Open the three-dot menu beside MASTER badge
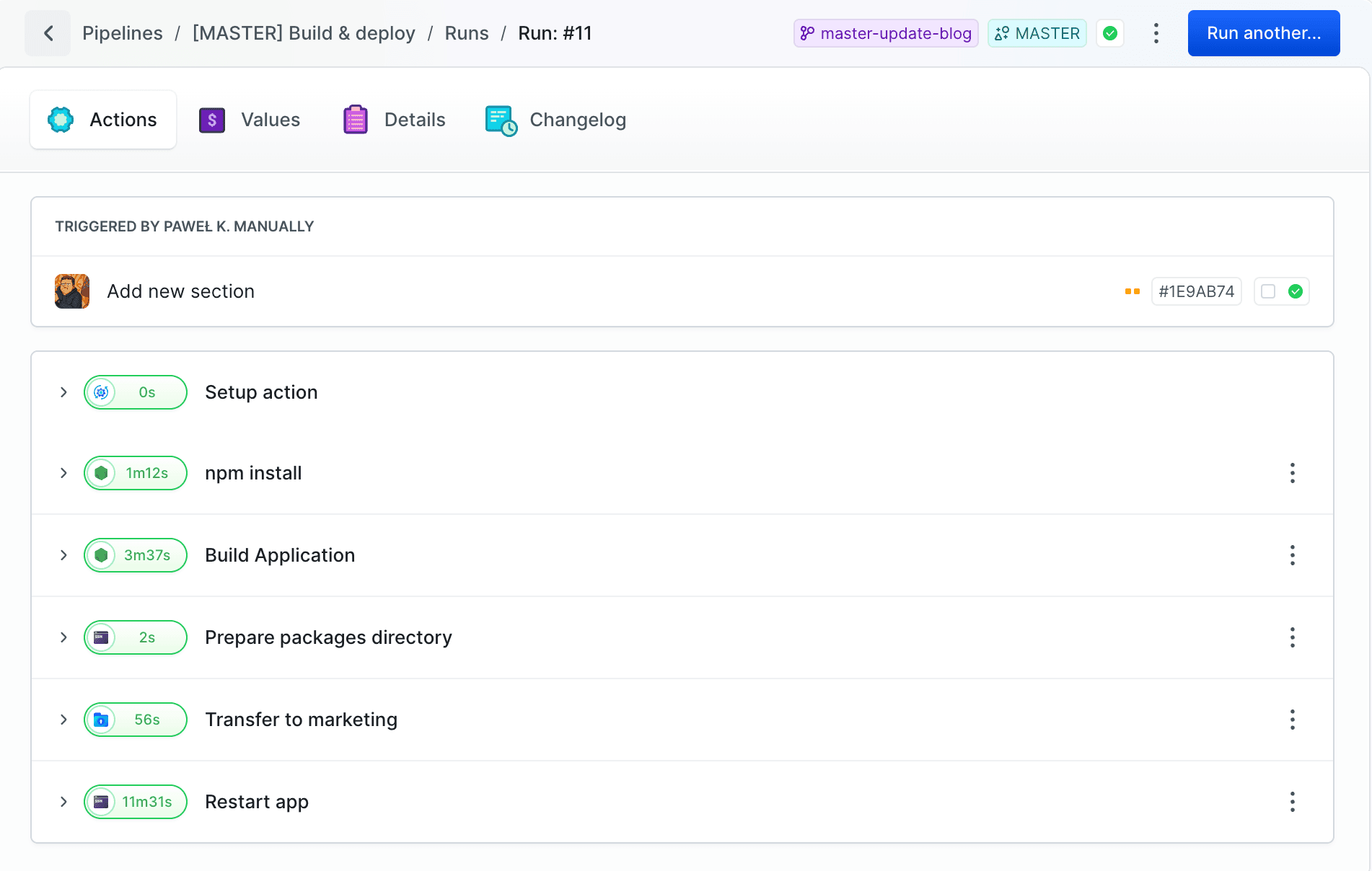 1156,33
